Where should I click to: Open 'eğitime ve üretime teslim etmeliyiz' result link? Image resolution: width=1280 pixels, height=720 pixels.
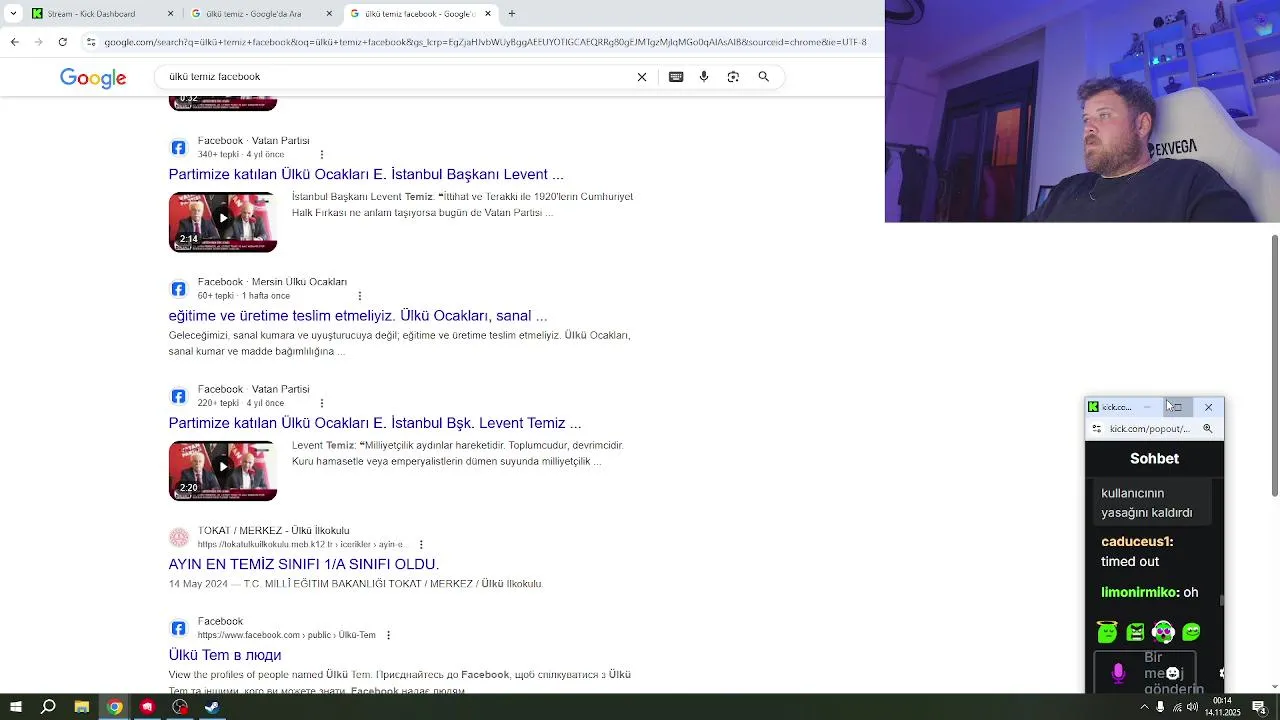click(358, 316)
